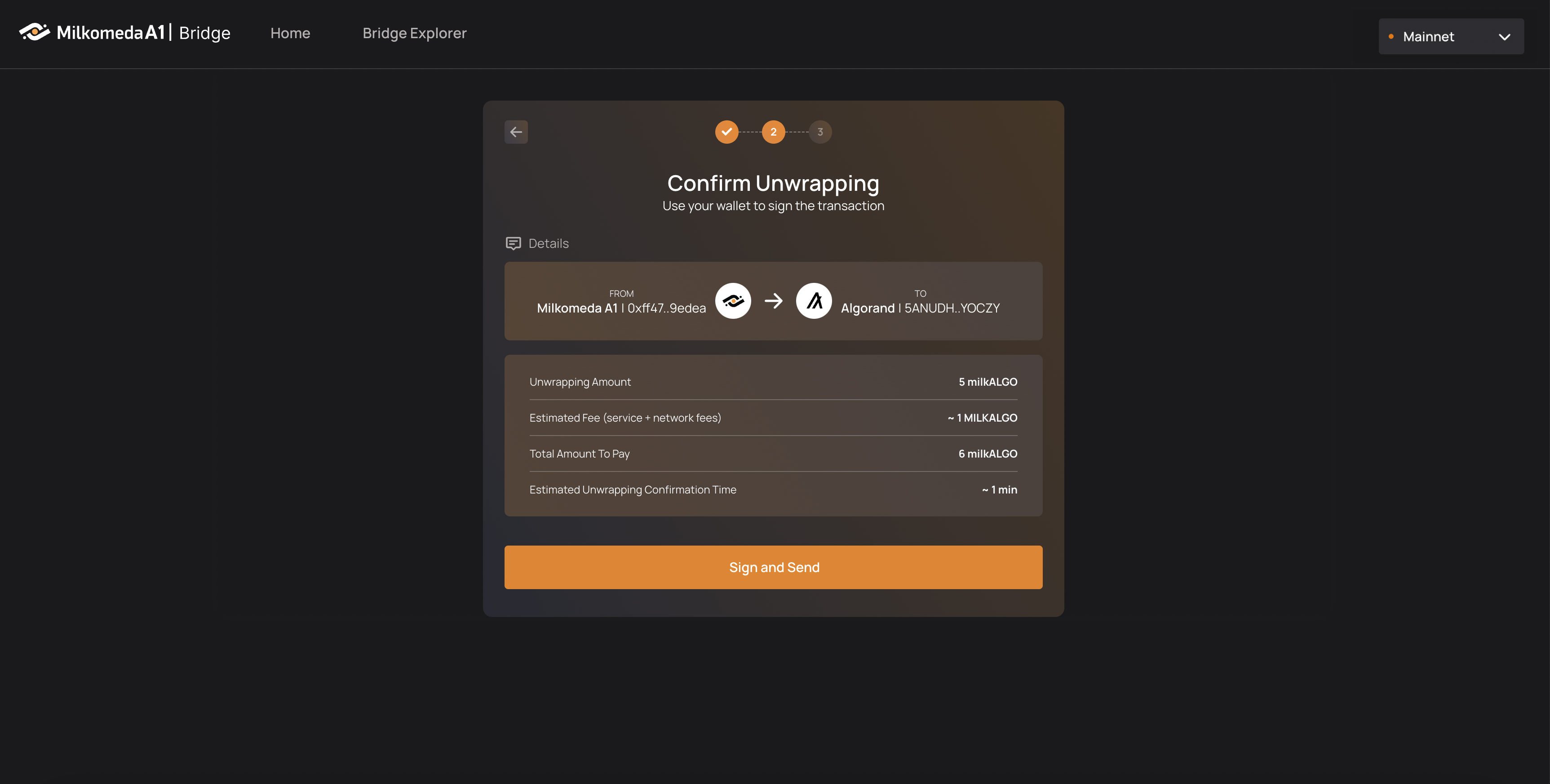The image size is (1550, 784).
Task: Click the step 2 indicator circle
Action: coord(773,132)
